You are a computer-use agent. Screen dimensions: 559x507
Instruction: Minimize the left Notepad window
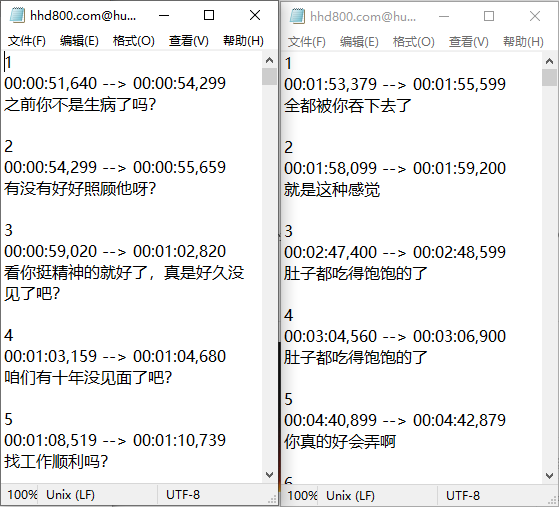[164, 15]
